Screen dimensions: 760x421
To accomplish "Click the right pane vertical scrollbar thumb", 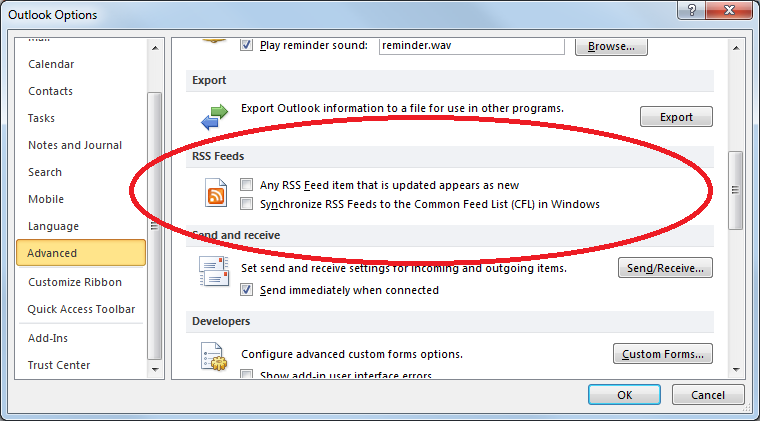I will [736, 190].
